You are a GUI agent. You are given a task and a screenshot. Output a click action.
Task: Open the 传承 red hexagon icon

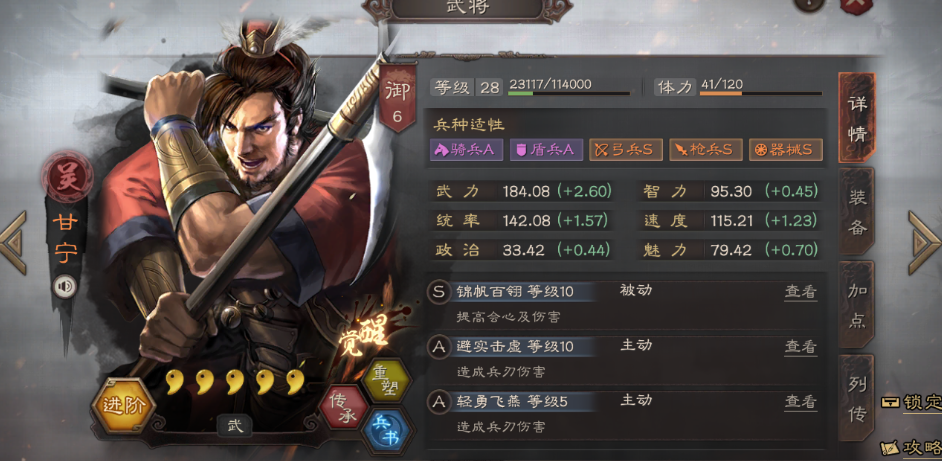click(x=342, y=408)
